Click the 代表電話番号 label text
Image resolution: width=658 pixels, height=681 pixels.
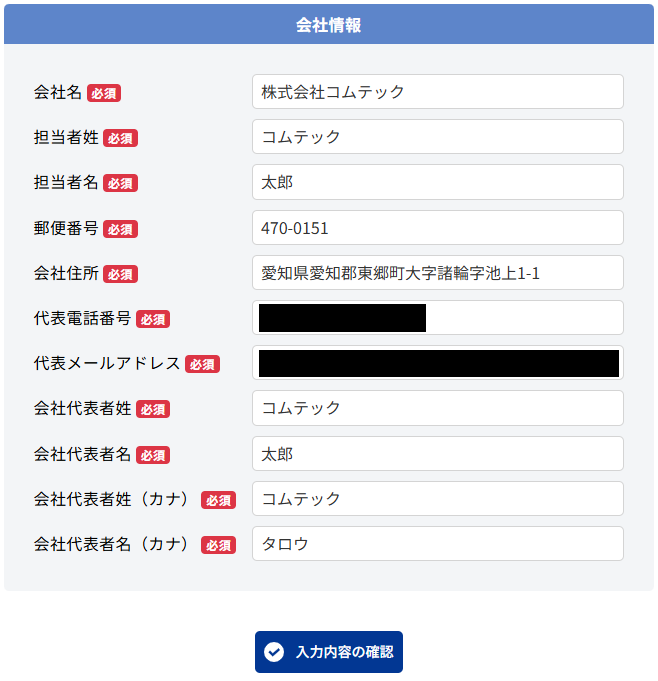pos(82,318)
